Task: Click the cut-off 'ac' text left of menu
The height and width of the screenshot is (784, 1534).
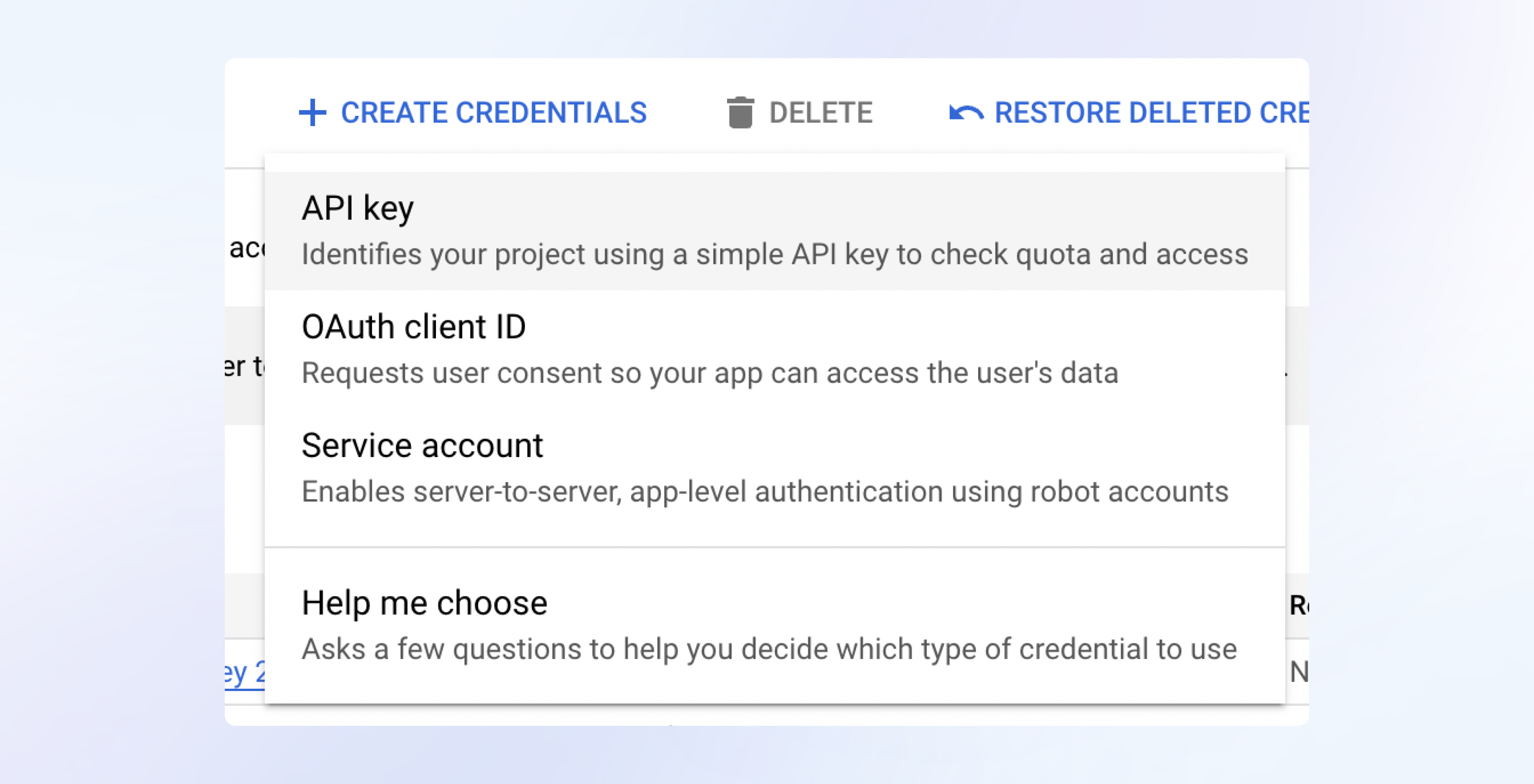Action: click(246, 248)
